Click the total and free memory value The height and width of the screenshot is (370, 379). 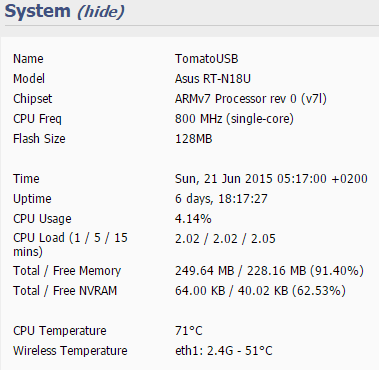tap(269, 271)
